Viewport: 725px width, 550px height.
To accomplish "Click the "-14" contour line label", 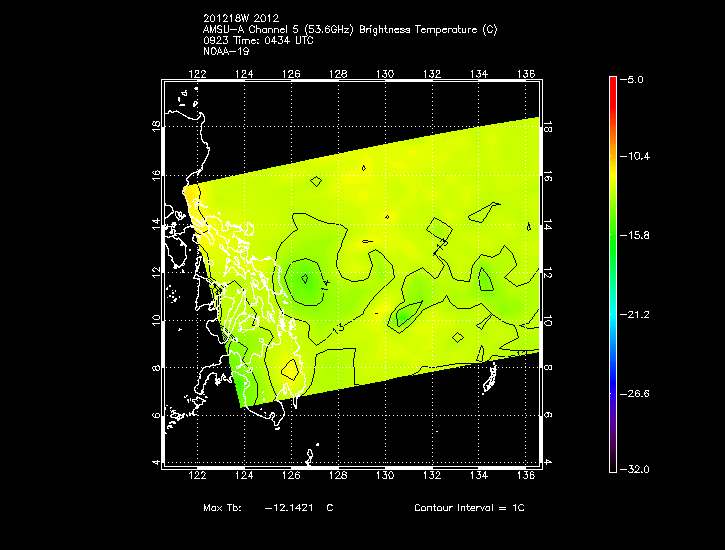I will (326, 285).
